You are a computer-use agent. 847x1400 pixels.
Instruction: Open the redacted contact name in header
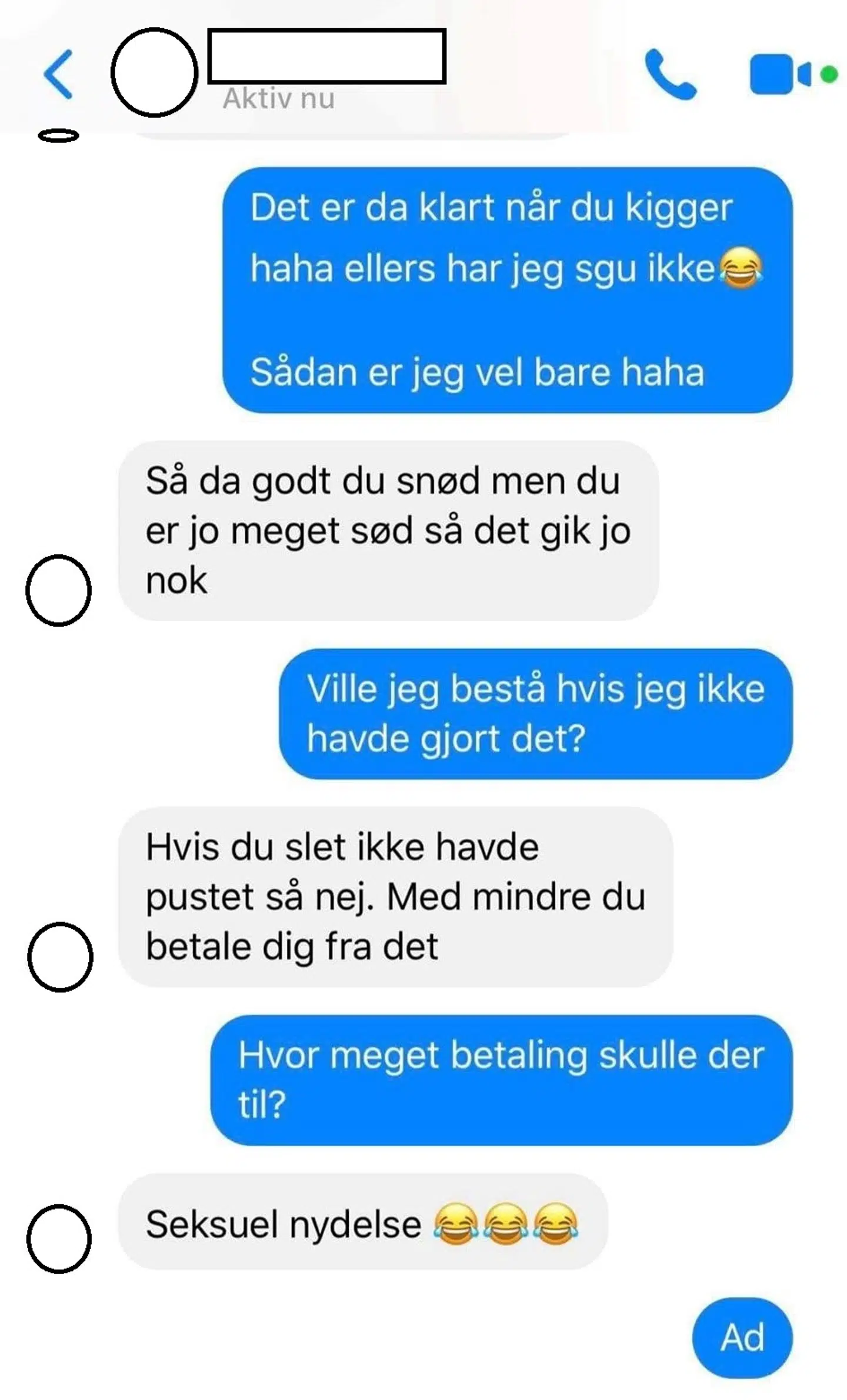[327, 56]
